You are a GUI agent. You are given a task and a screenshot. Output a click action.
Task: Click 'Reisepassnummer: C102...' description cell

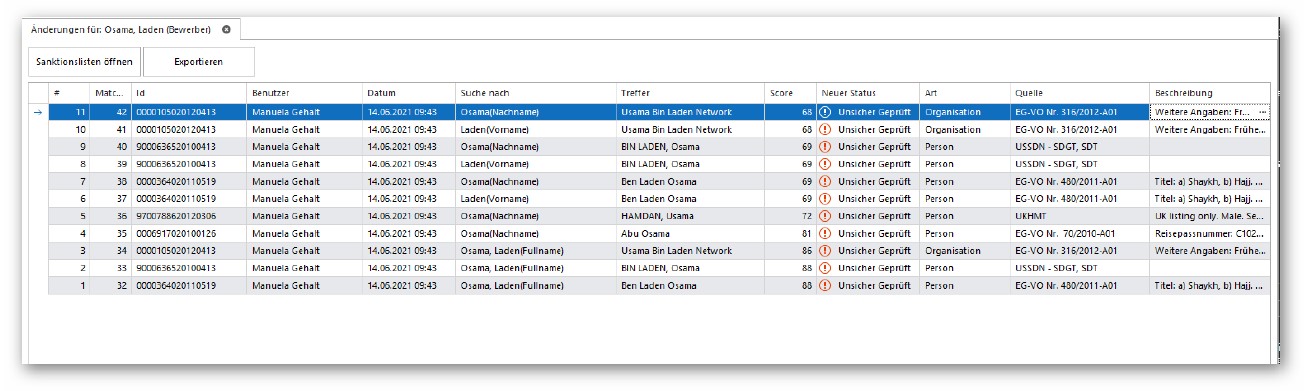pyautogui.click(x=1210, y=233)
